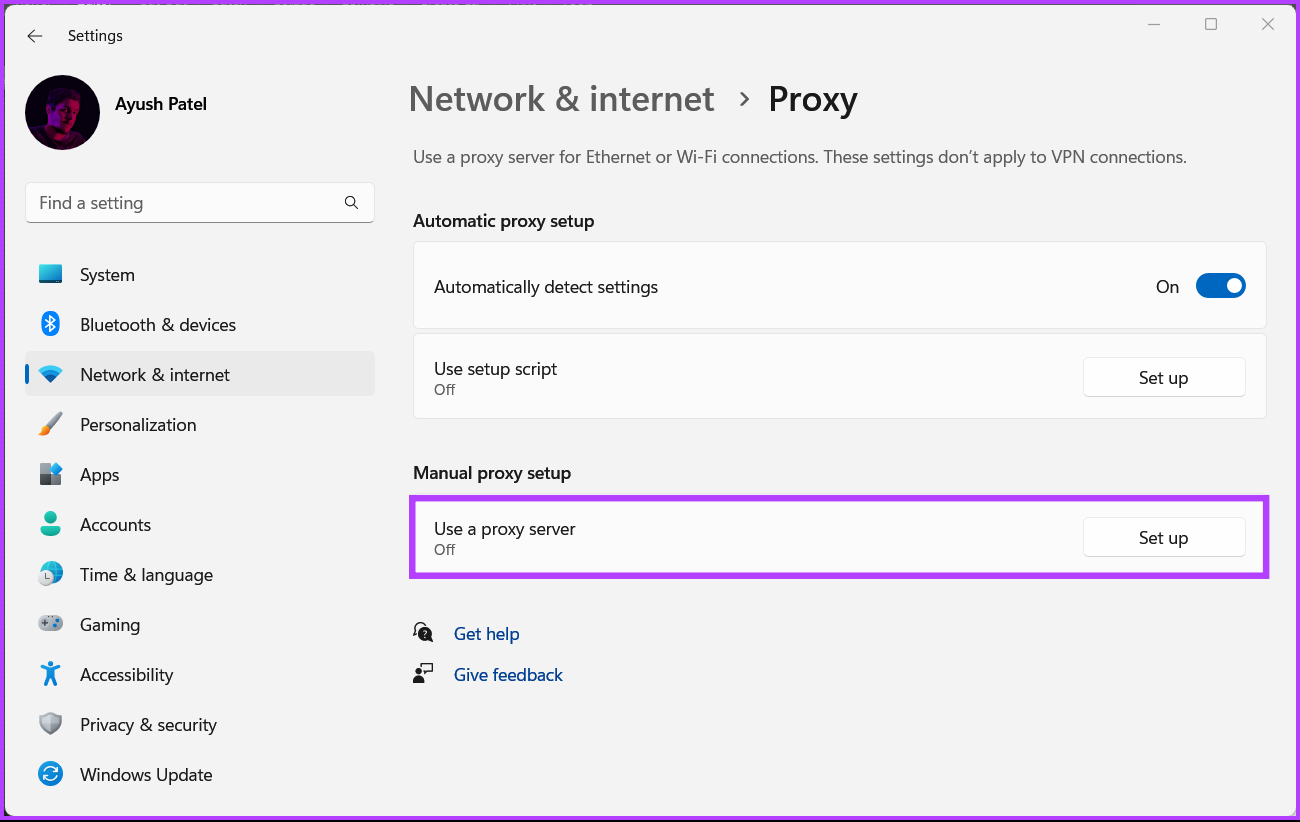Open Time & language settings
Viewport: 1300px width, 822px height.
pos(50,574)
